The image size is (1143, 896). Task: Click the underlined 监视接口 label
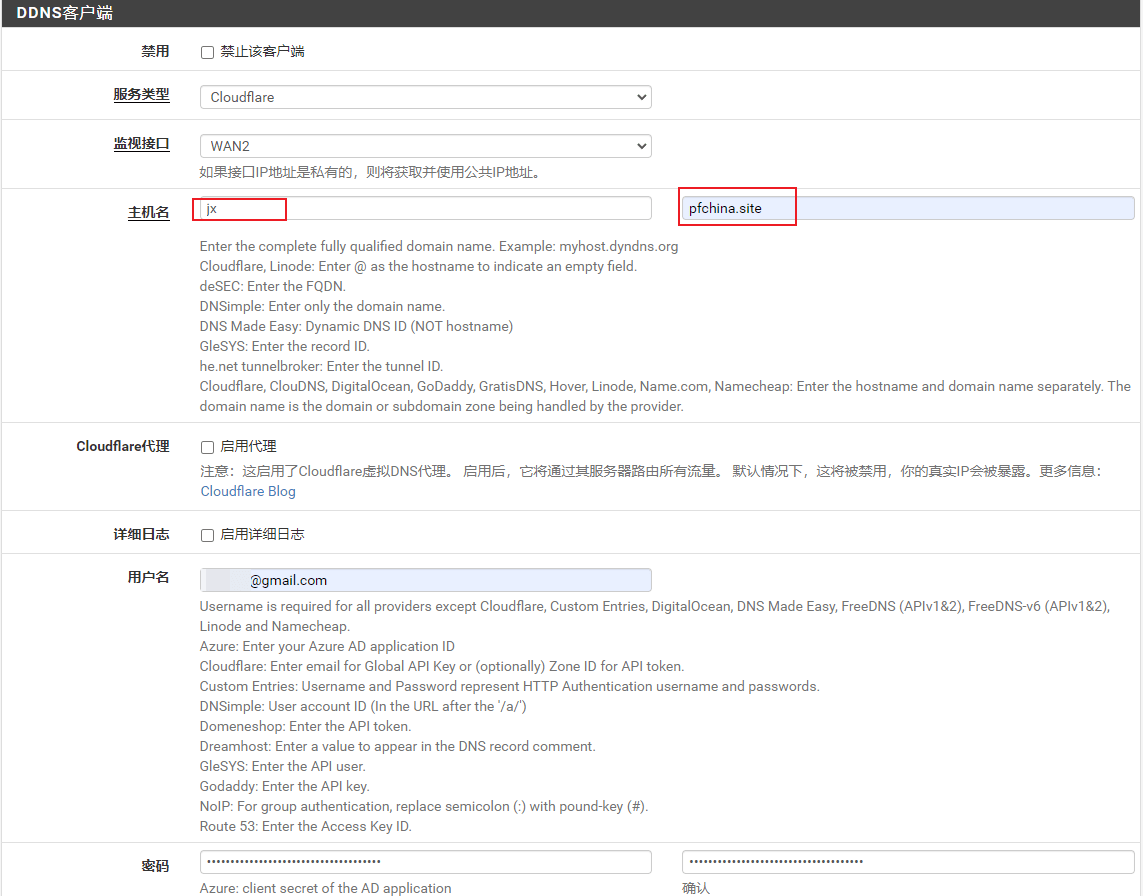141,144
